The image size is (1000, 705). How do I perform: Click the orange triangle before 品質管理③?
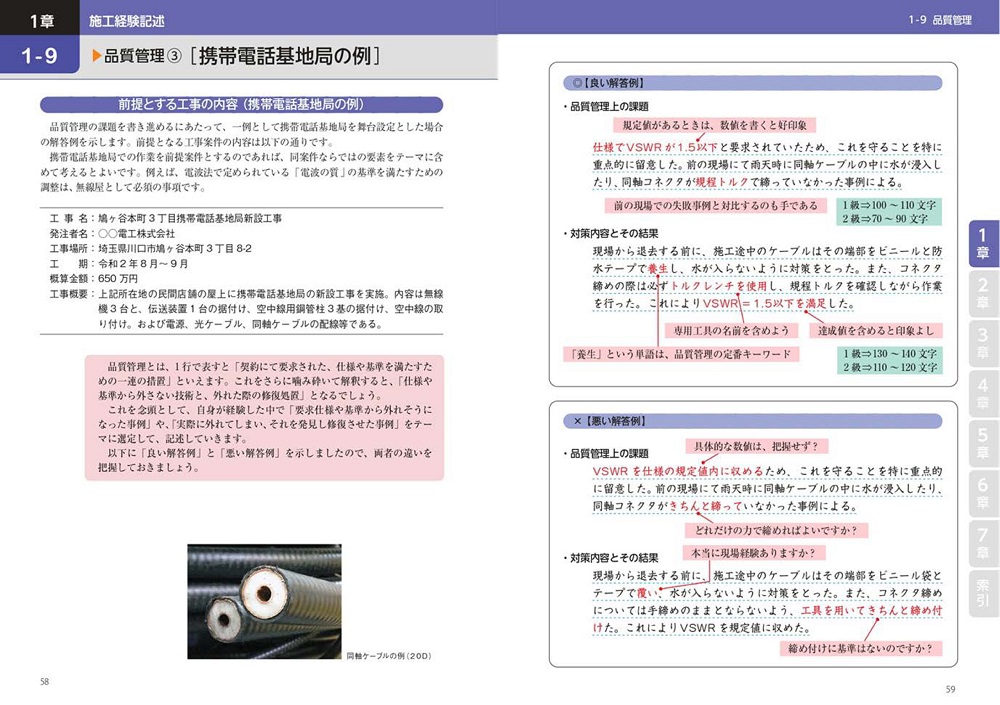coord(96,57)
